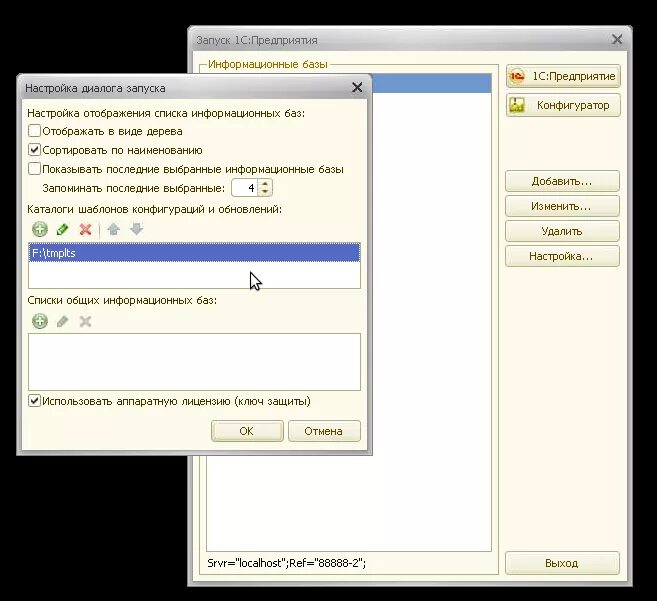Click Выход in the launcher window

pos(562,563)
